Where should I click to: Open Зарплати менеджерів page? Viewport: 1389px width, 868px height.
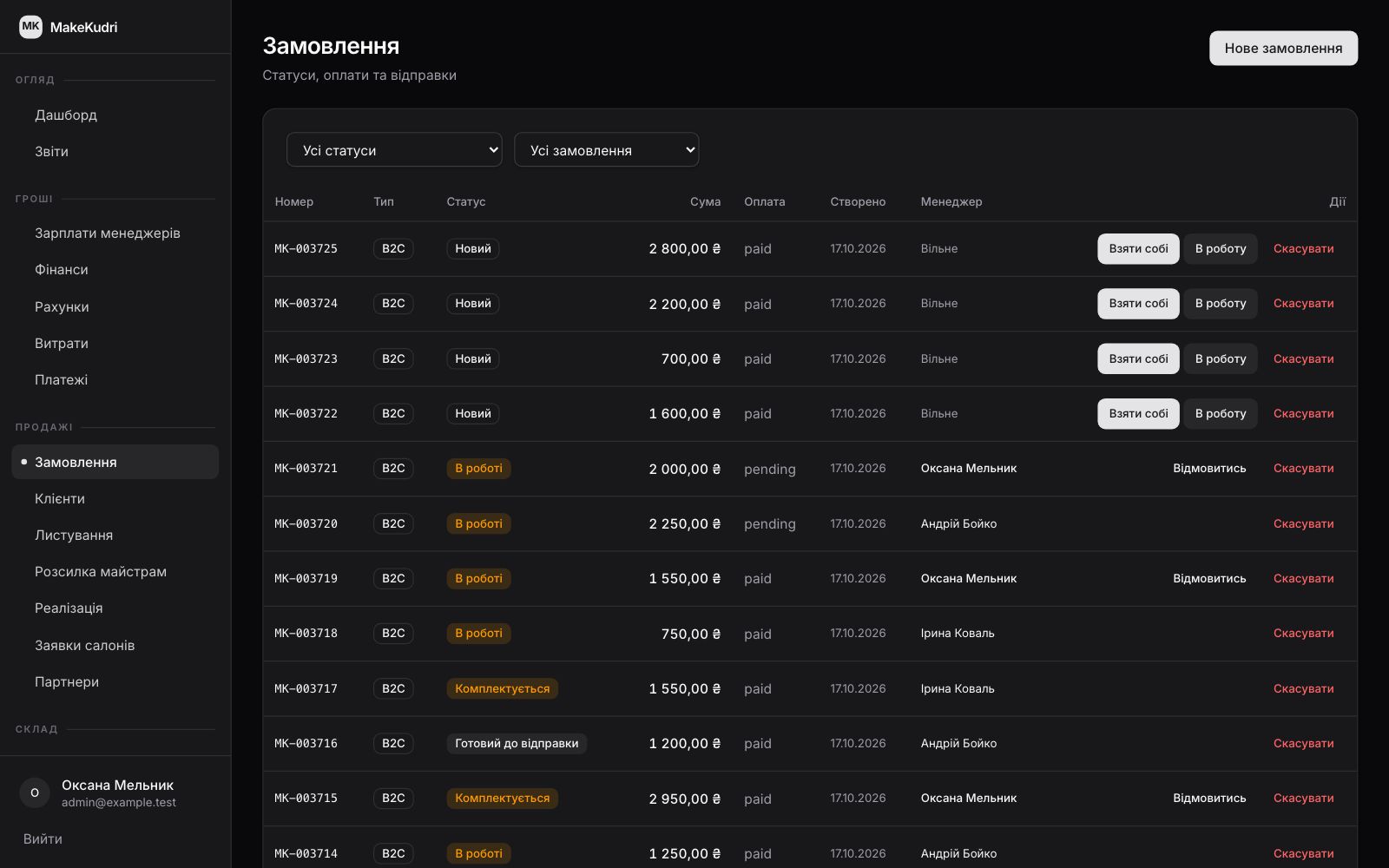pyautogui.click(x=115, y=233)
